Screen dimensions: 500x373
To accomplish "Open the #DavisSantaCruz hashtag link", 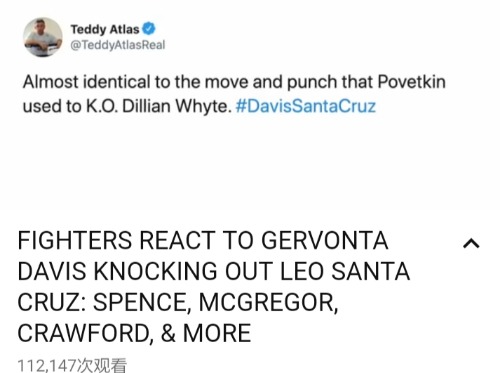I will tap(306, 106).
